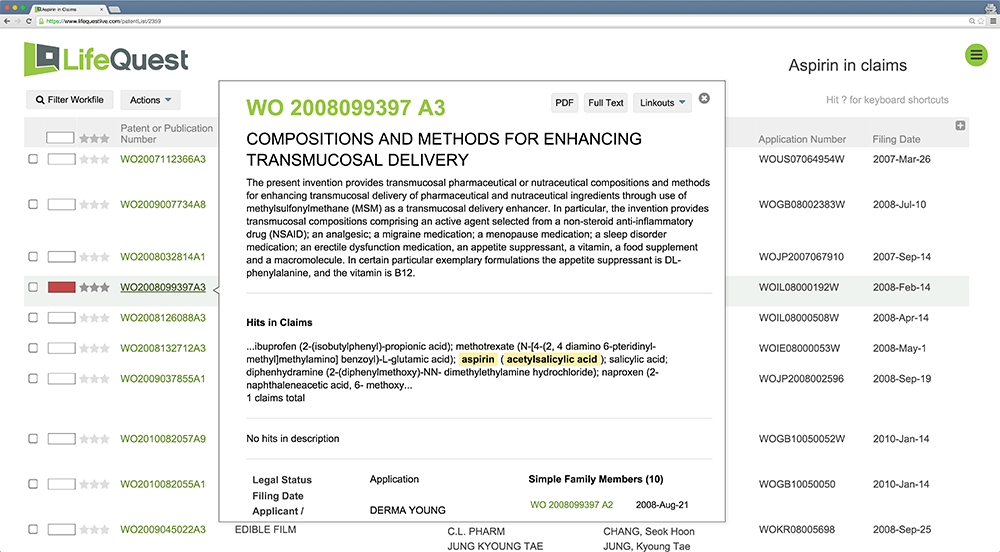This screenshot has width=1000, height=552.
Task: Close the patent detail popup
Action: point(704,98)
